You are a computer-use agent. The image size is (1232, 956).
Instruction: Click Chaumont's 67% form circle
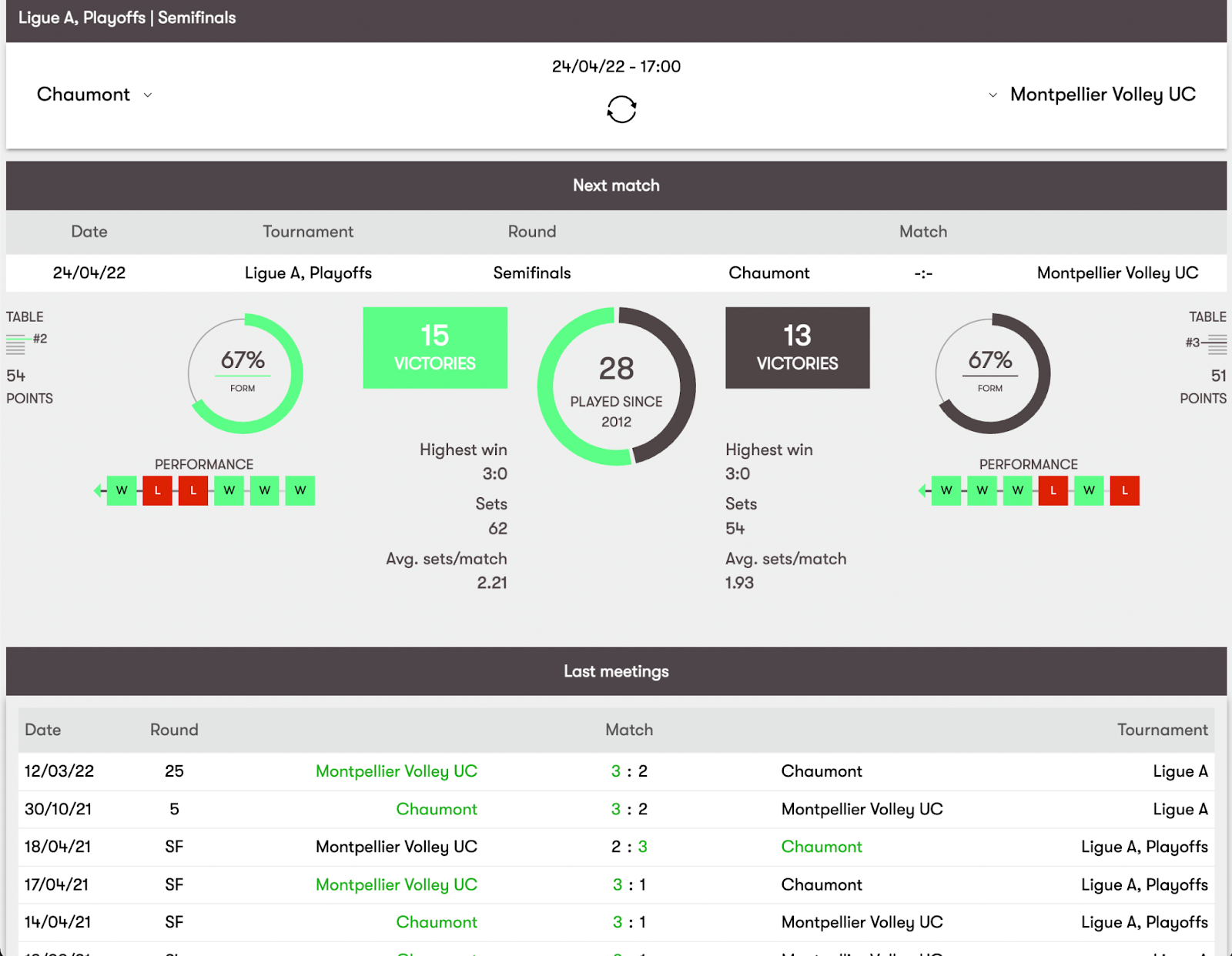coord(245,373)
